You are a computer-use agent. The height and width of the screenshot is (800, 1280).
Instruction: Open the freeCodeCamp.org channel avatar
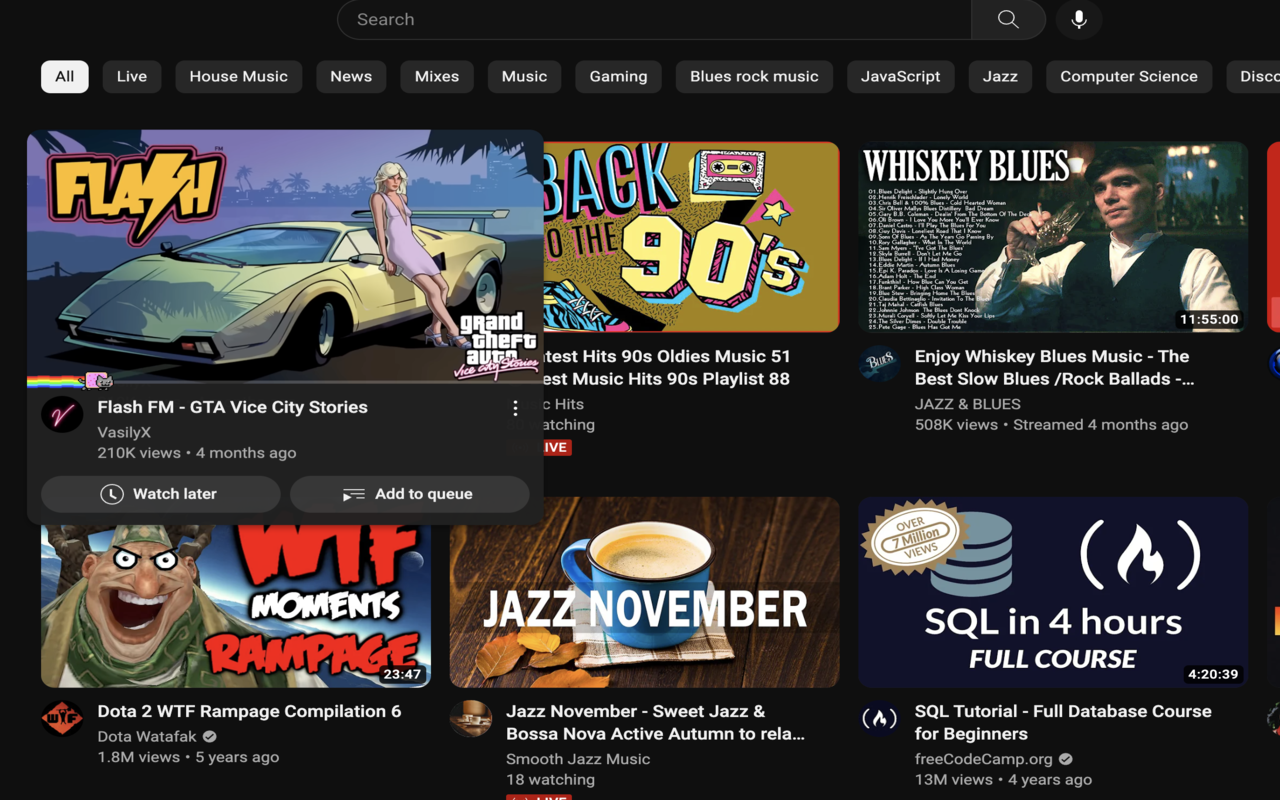(879, 718)
